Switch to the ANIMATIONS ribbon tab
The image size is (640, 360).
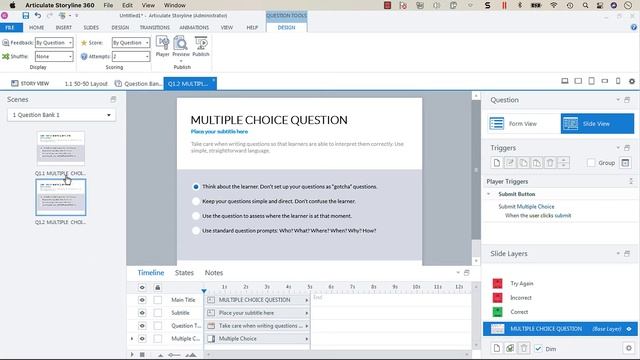point(194,27)
